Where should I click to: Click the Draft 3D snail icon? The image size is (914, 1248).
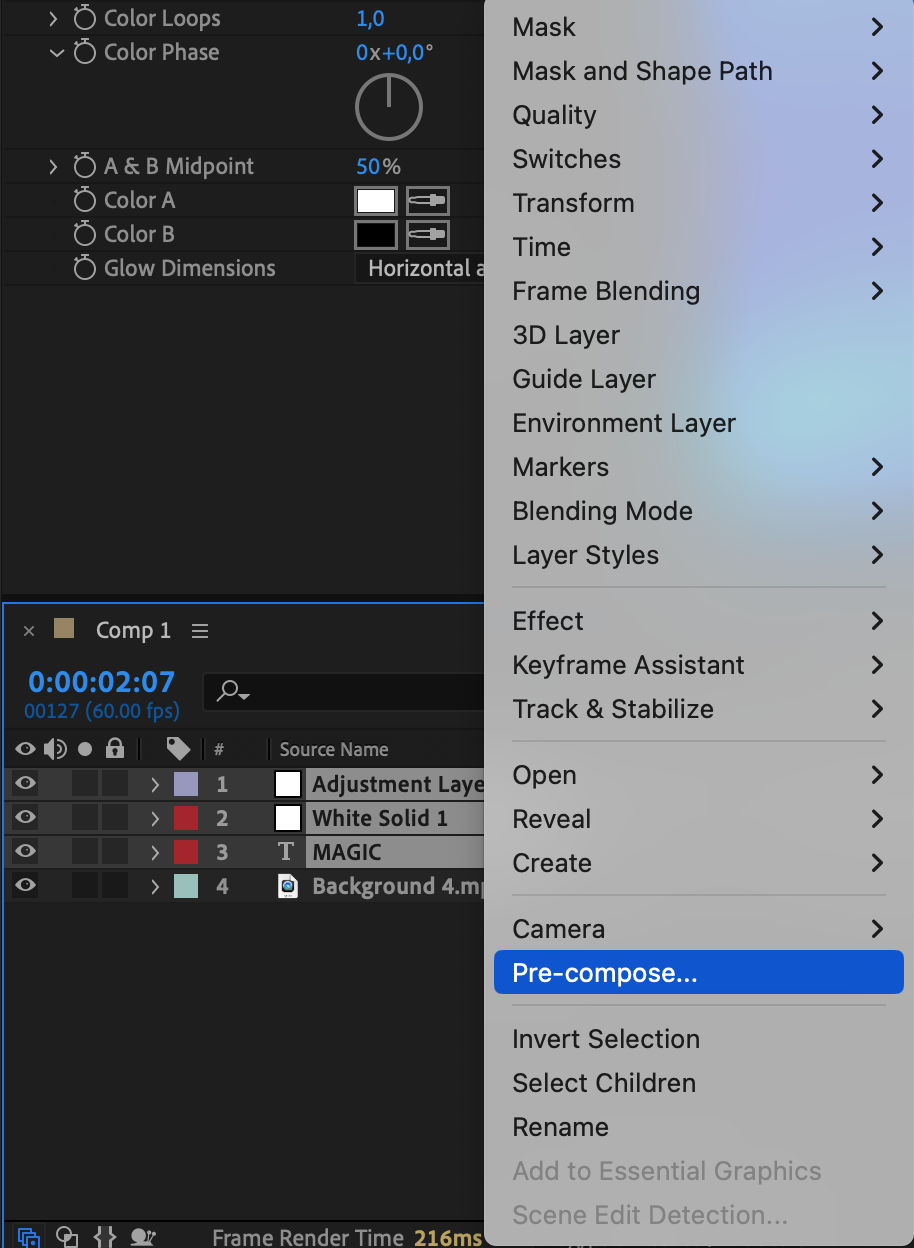tap(143, 1237)
